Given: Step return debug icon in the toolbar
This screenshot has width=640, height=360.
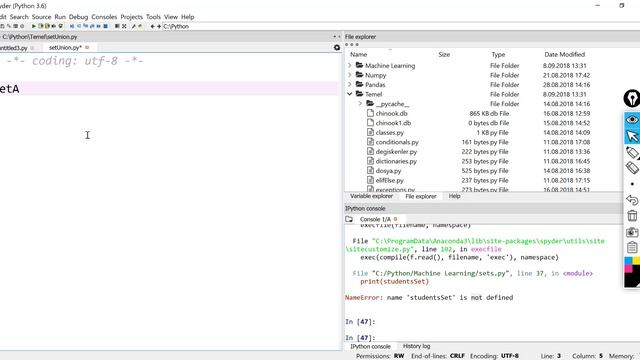Looking at the screenshot, I should [92, 26].
